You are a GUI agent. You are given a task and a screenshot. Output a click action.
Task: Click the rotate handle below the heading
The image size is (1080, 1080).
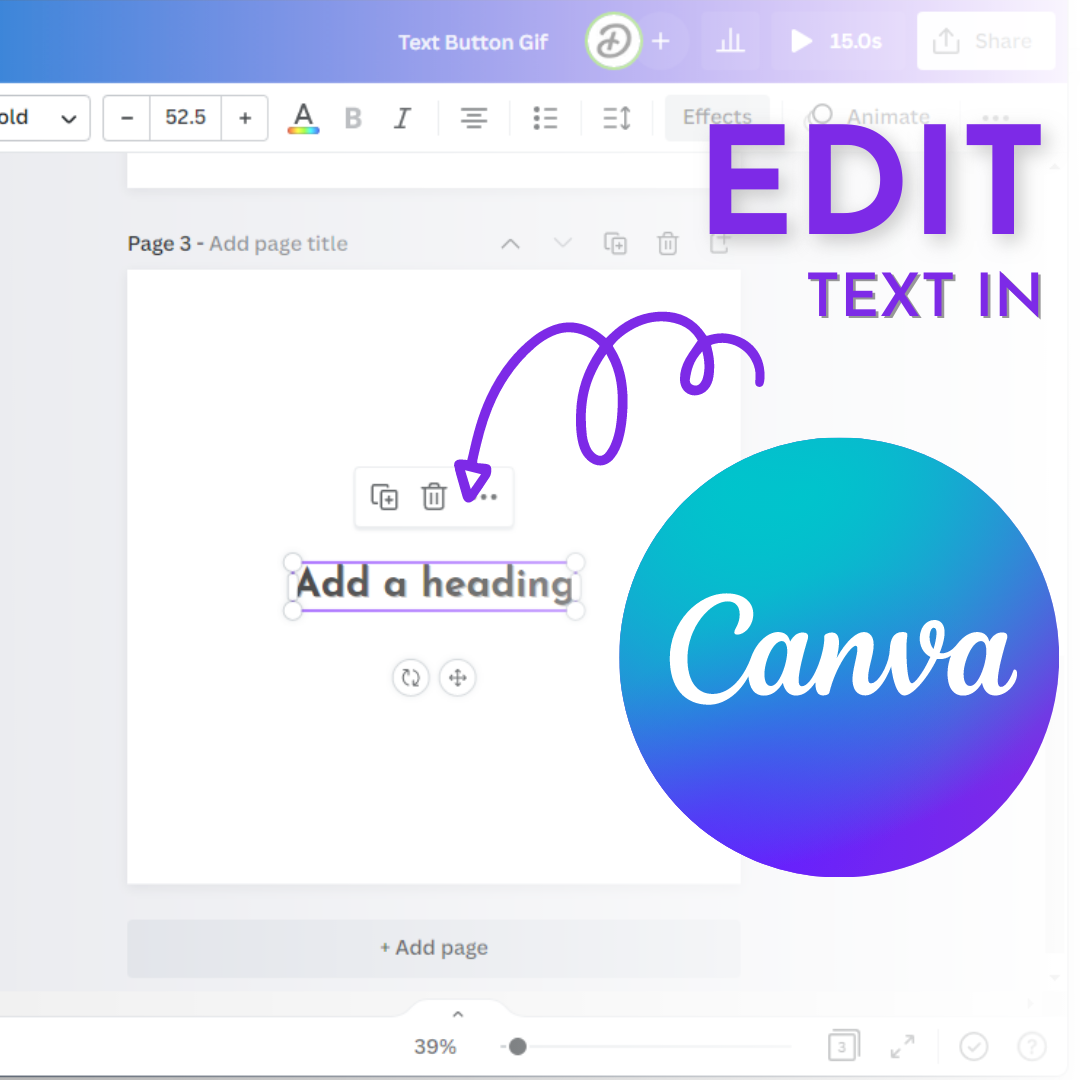[410, 678]
